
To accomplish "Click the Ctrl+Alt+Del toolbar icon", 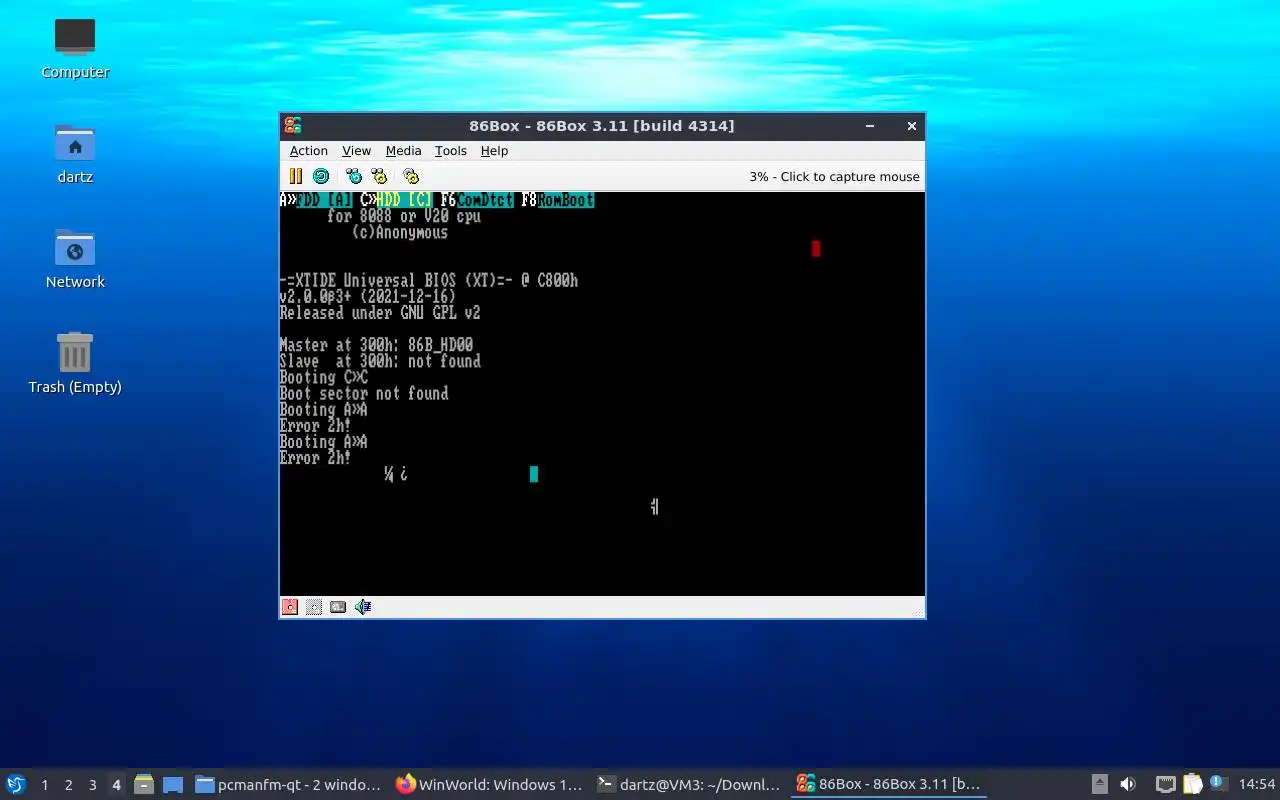I will pyautogui.click(x=354, y=176).
